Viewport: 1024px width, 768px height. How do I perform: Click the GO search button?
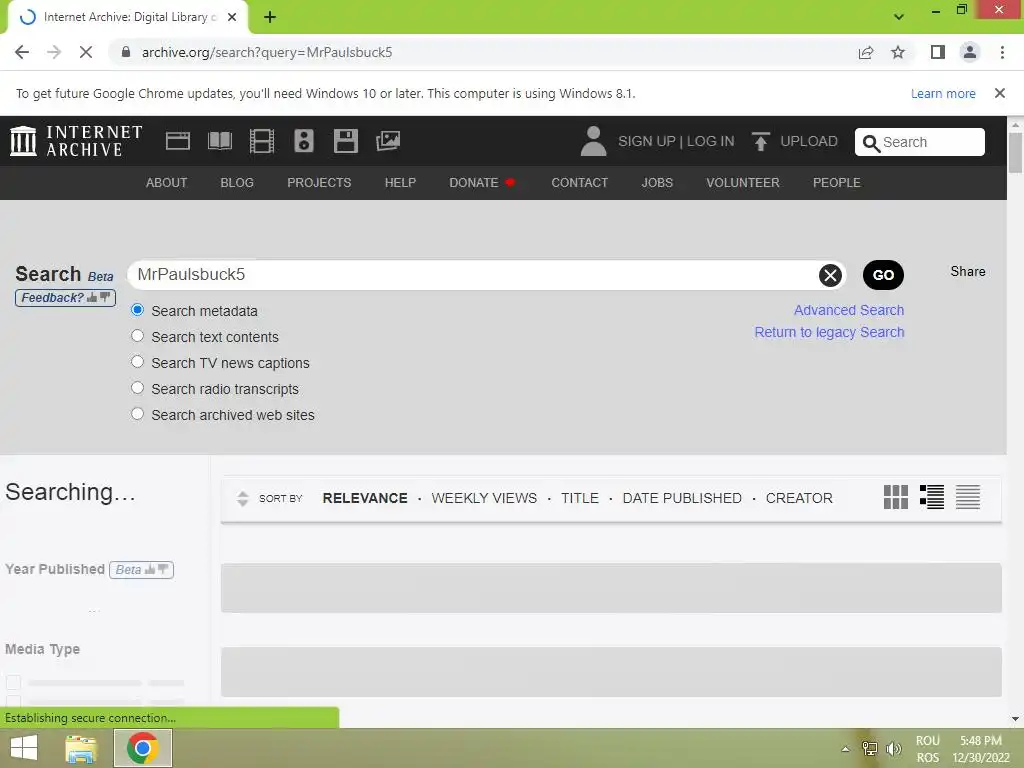pos(883,275)
